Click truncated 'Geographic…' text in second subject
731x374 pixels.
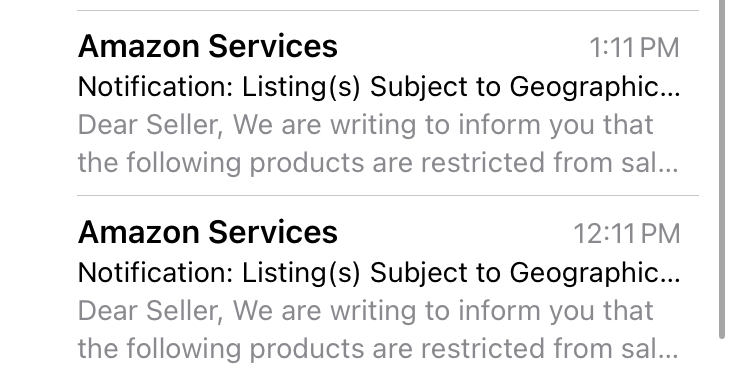(594, 273)
